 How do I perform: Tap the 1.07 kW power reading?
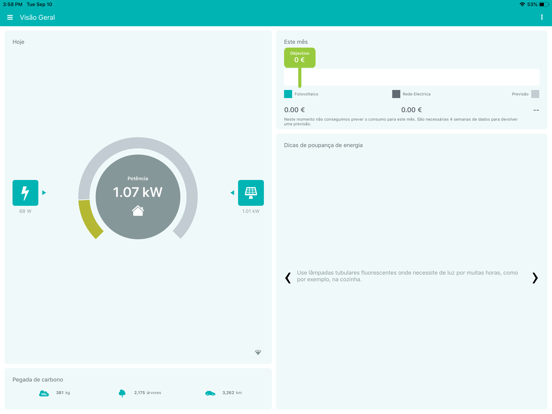(x=138, y=192)
